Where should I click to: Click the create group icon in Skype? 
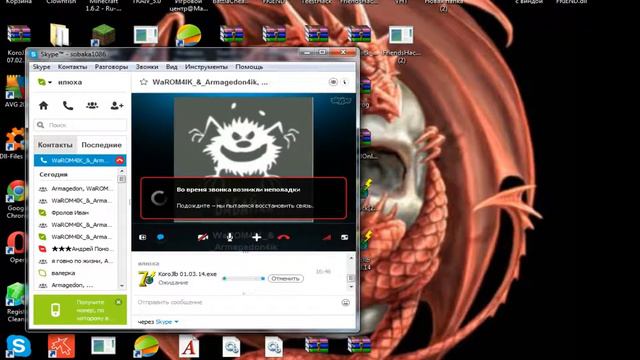(92, 106)
